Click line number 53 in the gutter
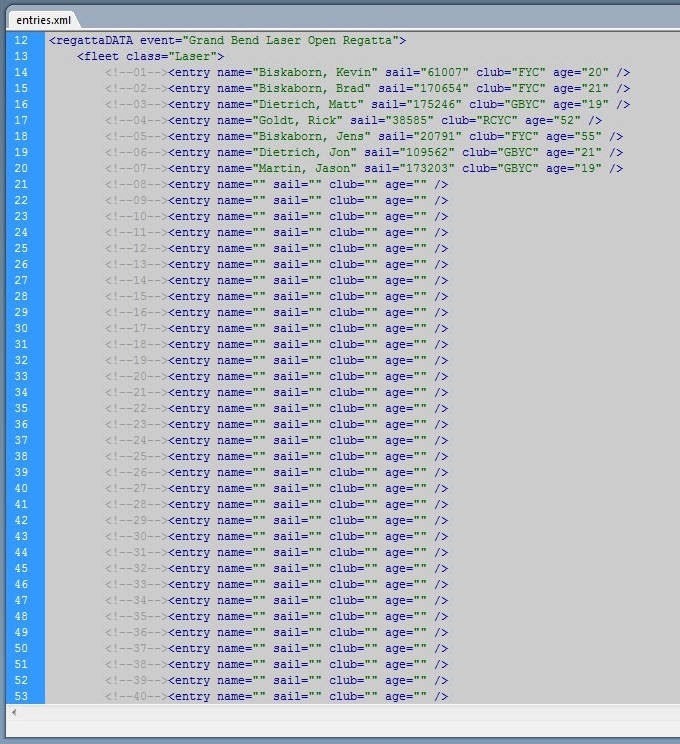This screenshot has height=744, width=680. click(x=21, y=697)
